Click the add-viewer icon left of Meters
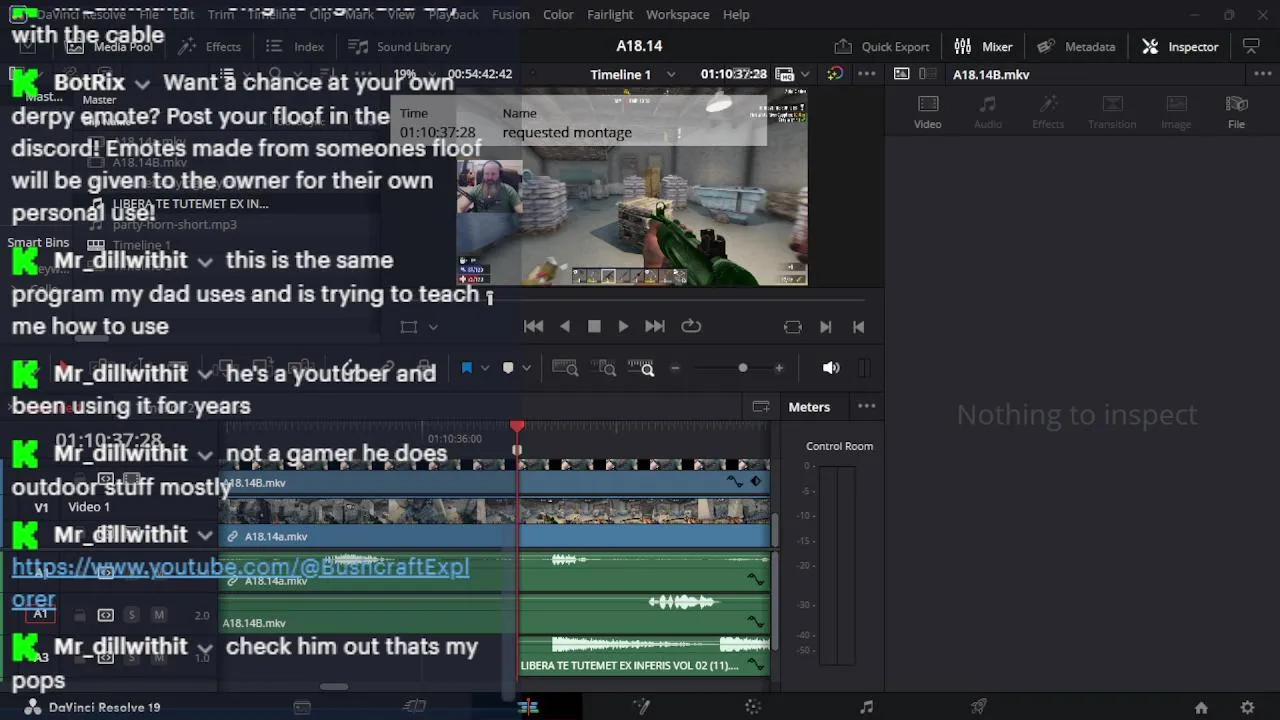Image resolution: width=1280 pixels, height=720 pixels. click(761, 406)
